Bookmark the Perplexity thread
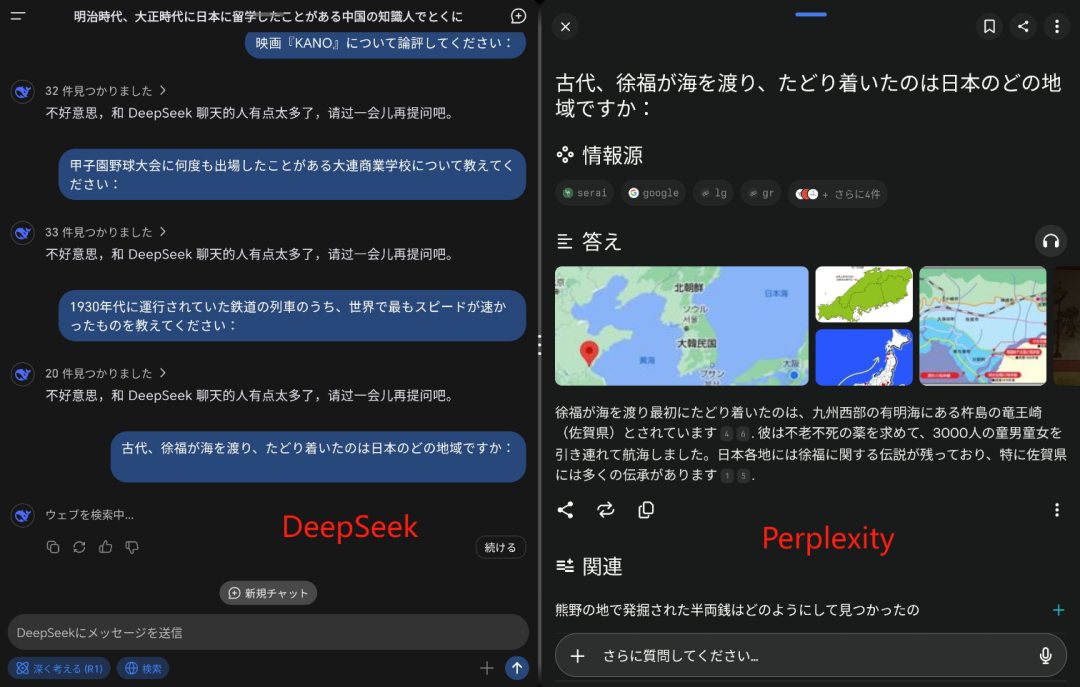Screen dimensions: 1080x687 coord(989,26)
